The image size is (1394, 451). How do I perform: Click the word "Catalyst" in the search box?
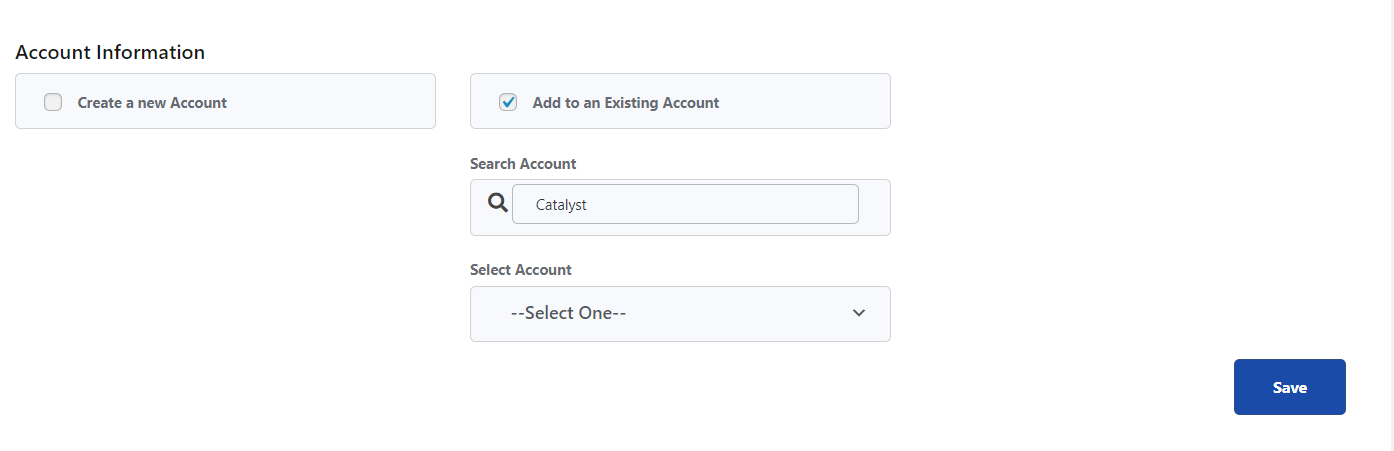(561, 205)
